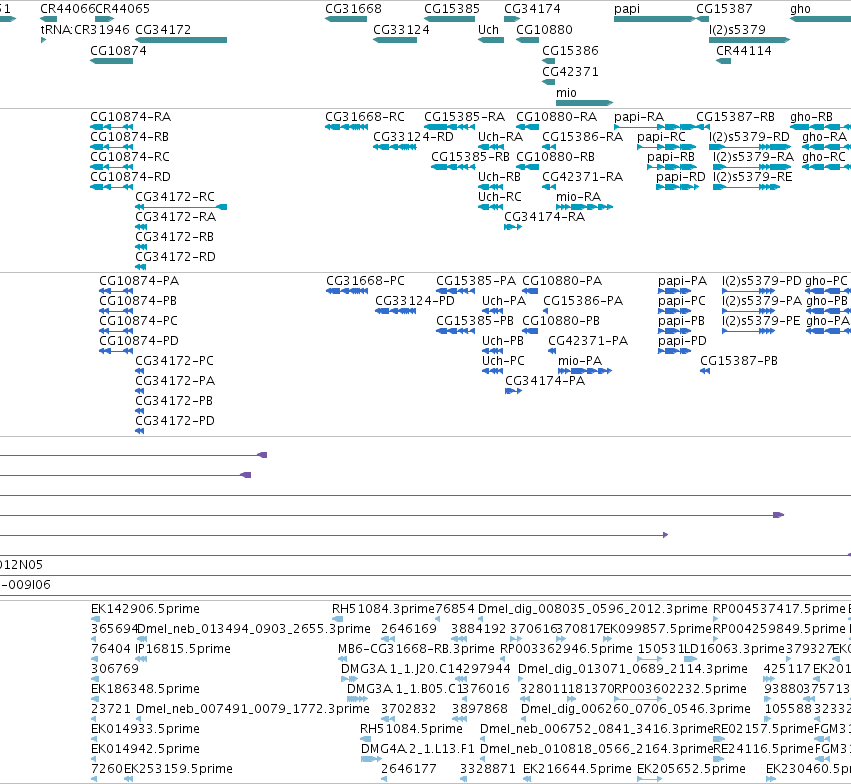Select EST EK186348.5prime
Screen dimensions: 851x784
click(145, 689)
